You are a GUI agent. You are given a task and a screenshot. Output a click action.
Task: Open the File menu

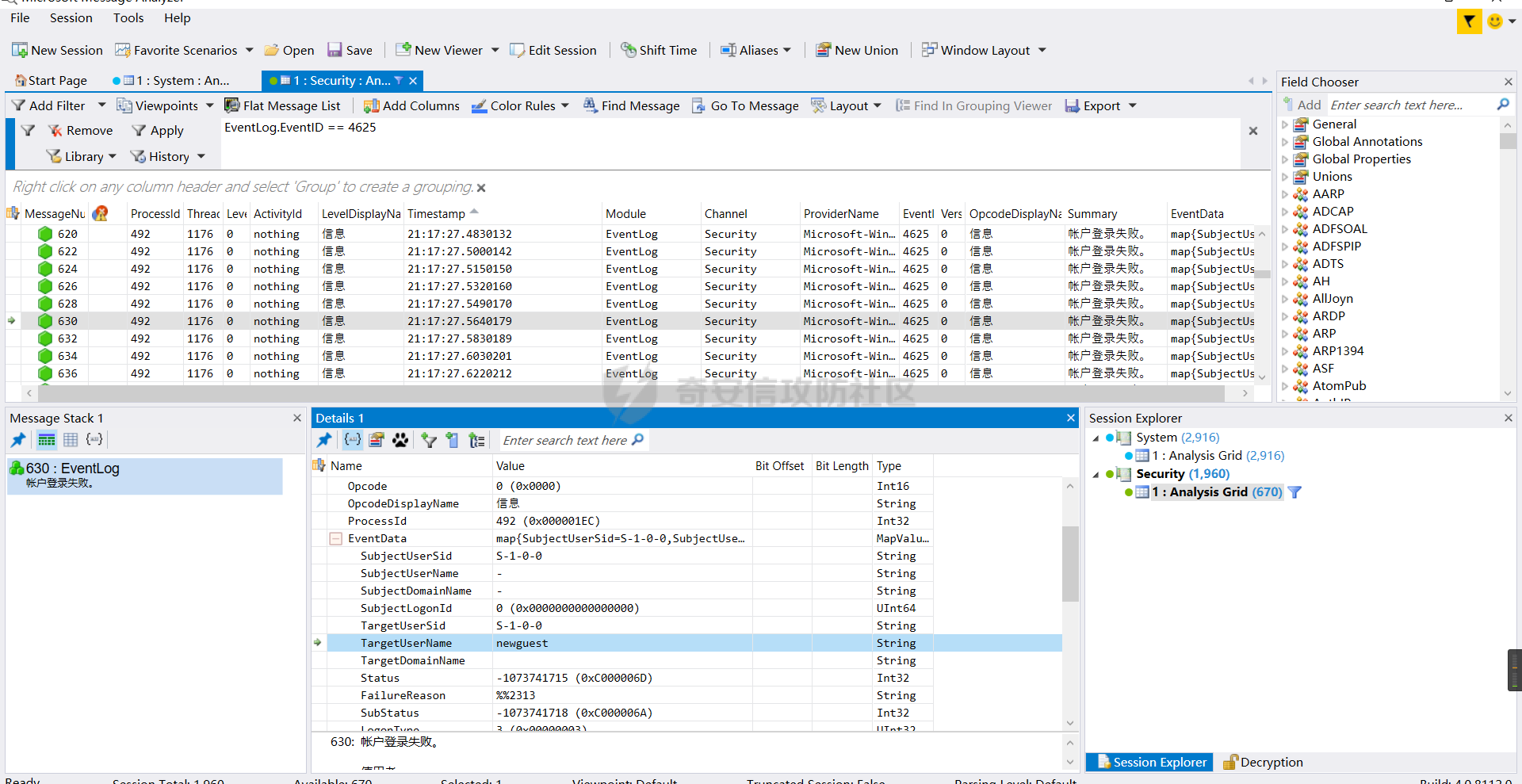(x=20, y=17)
